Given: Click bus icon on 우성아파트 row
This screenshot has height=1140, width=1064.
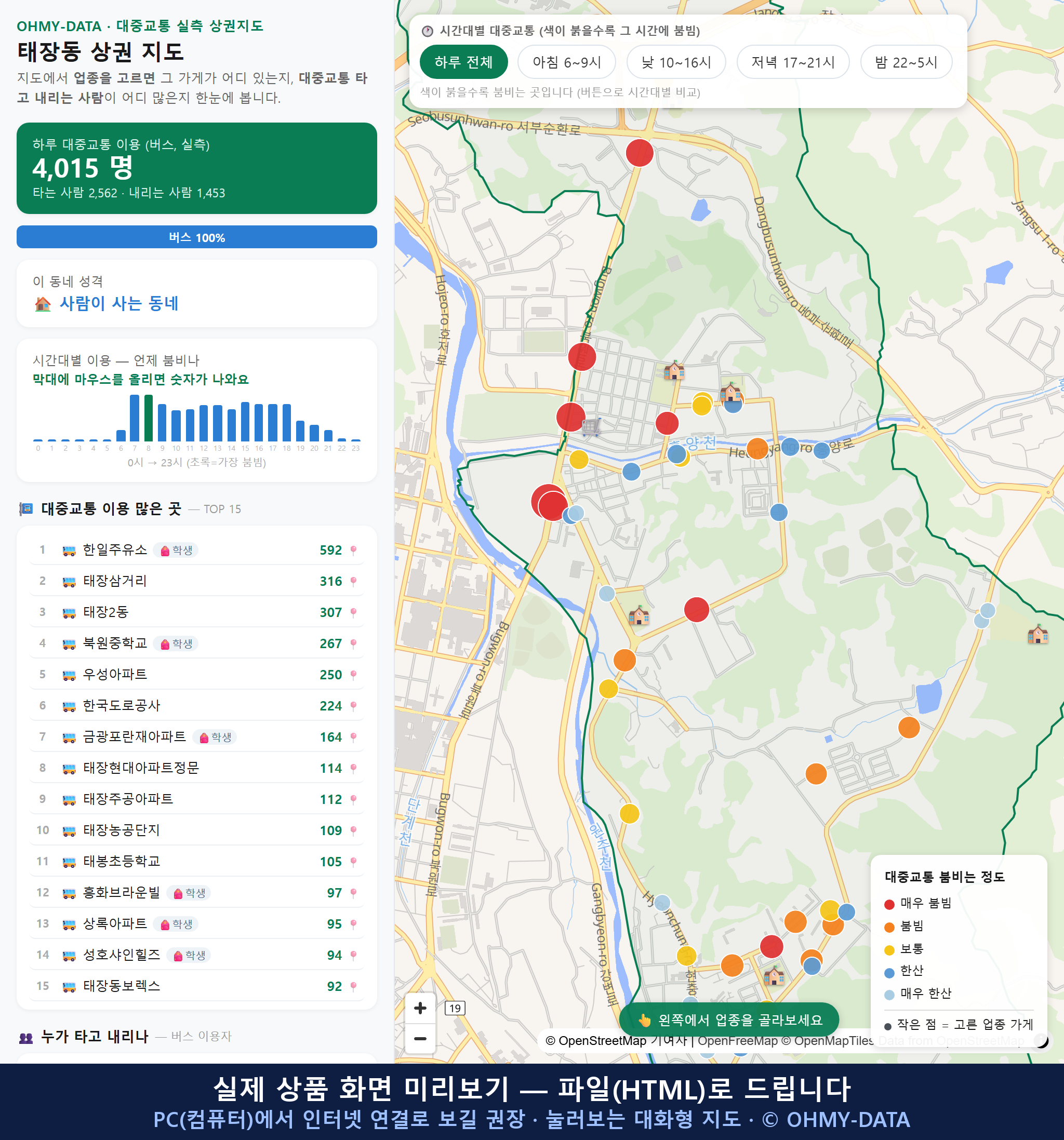Looking at the screenshot, I should [x=69, y=675].
